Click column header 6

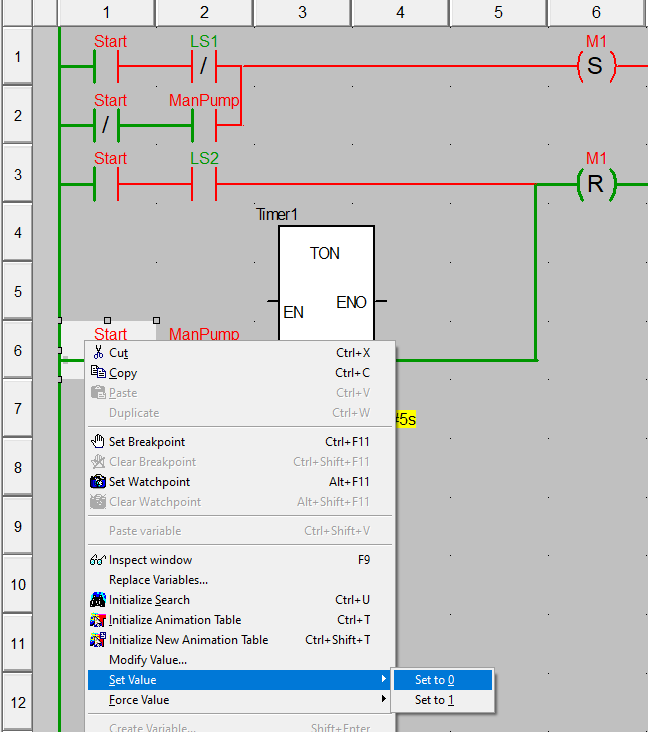click(x=596, y=12)
